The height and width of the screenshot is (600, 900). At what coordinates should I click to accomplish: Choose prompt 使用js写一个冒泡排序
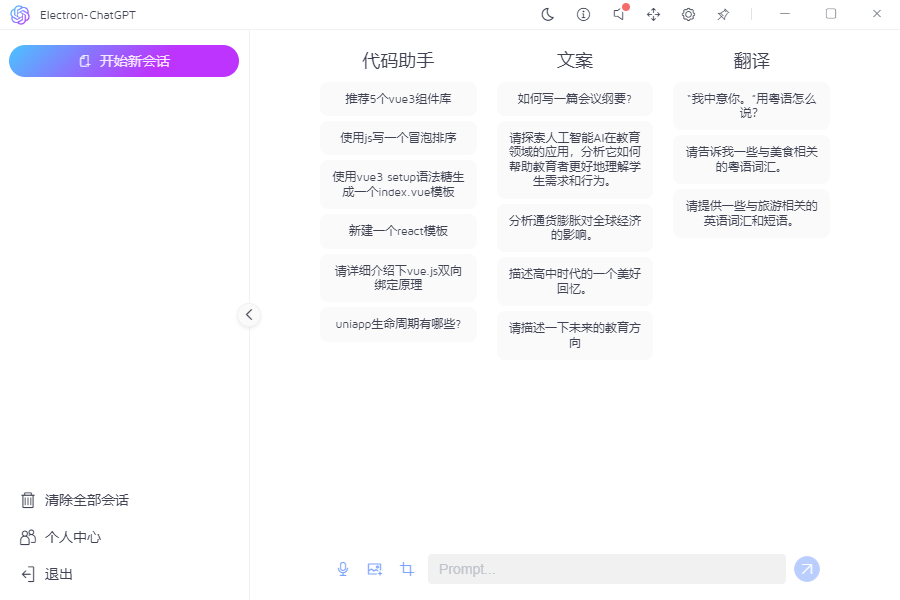(398, 138)
